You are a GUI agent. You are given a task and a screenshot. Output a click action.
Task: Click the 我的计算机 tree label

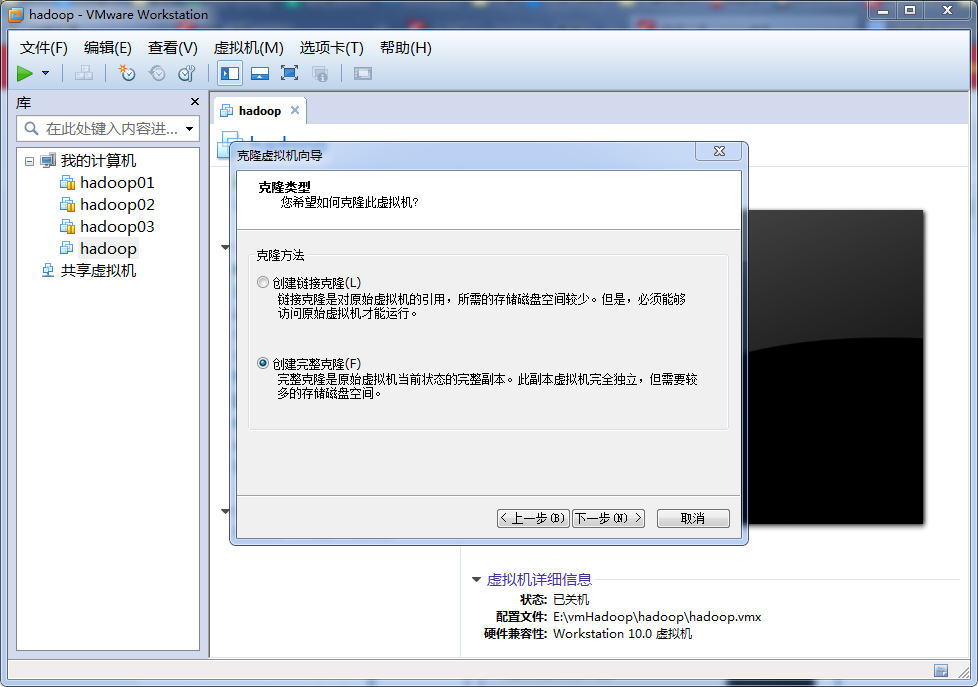pyautogui.click(x=98, y=161)
